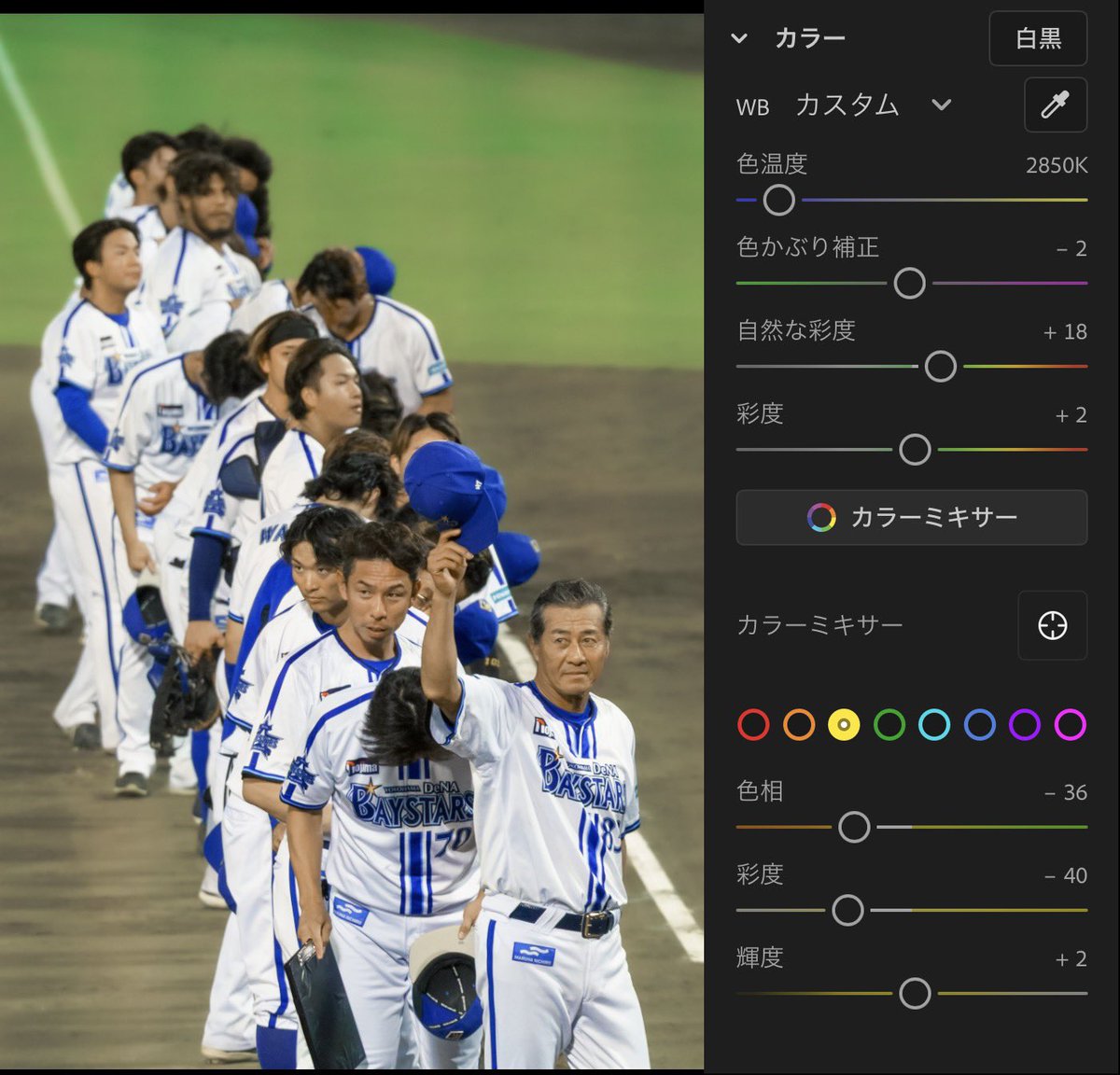Click the + 18 vibrance value
Screen dimensions: 1120x1075
pyautogui.click(x=1065, y=331)
